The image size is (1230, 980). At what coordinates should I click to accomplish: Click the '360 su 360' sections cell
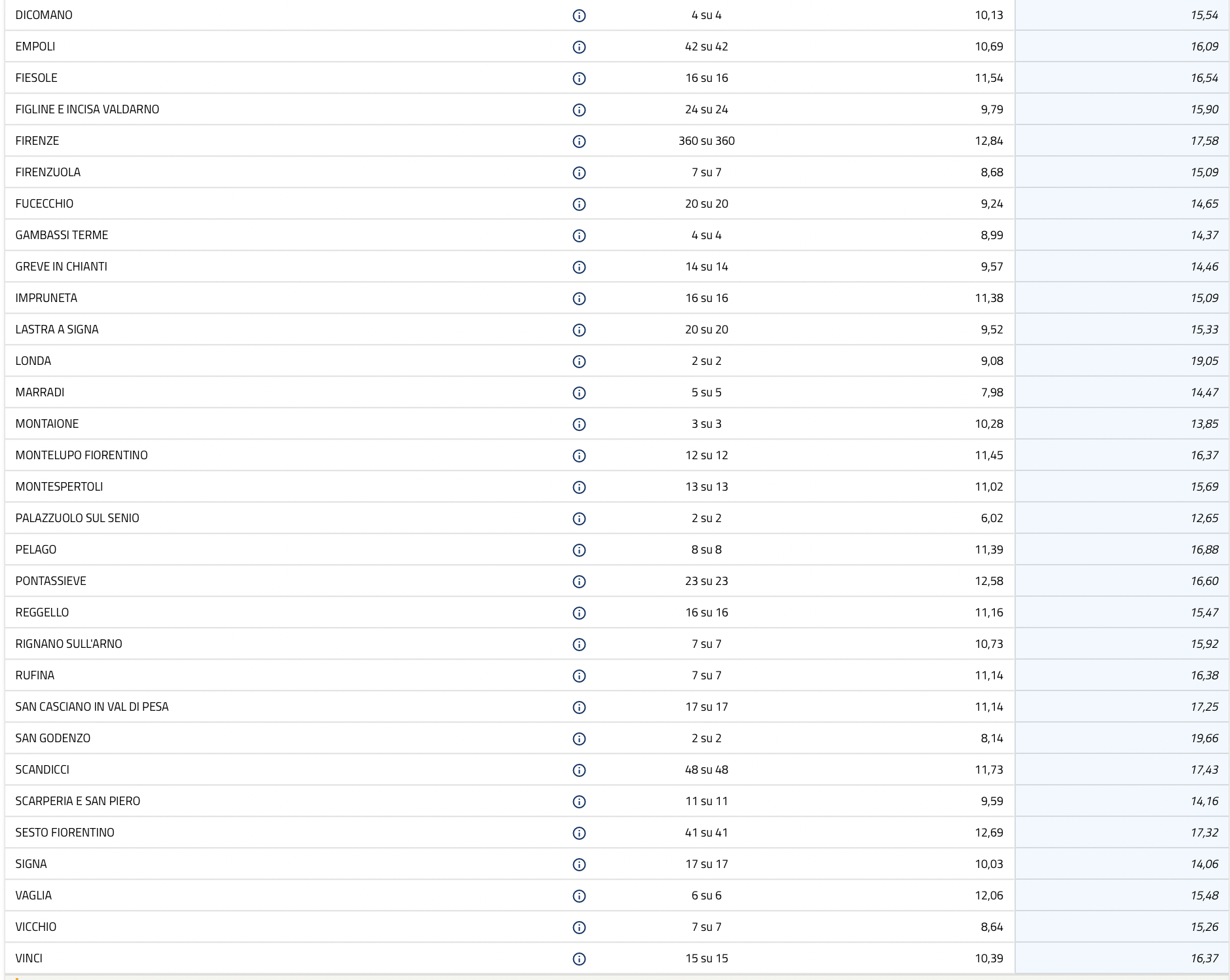[706, 141]
